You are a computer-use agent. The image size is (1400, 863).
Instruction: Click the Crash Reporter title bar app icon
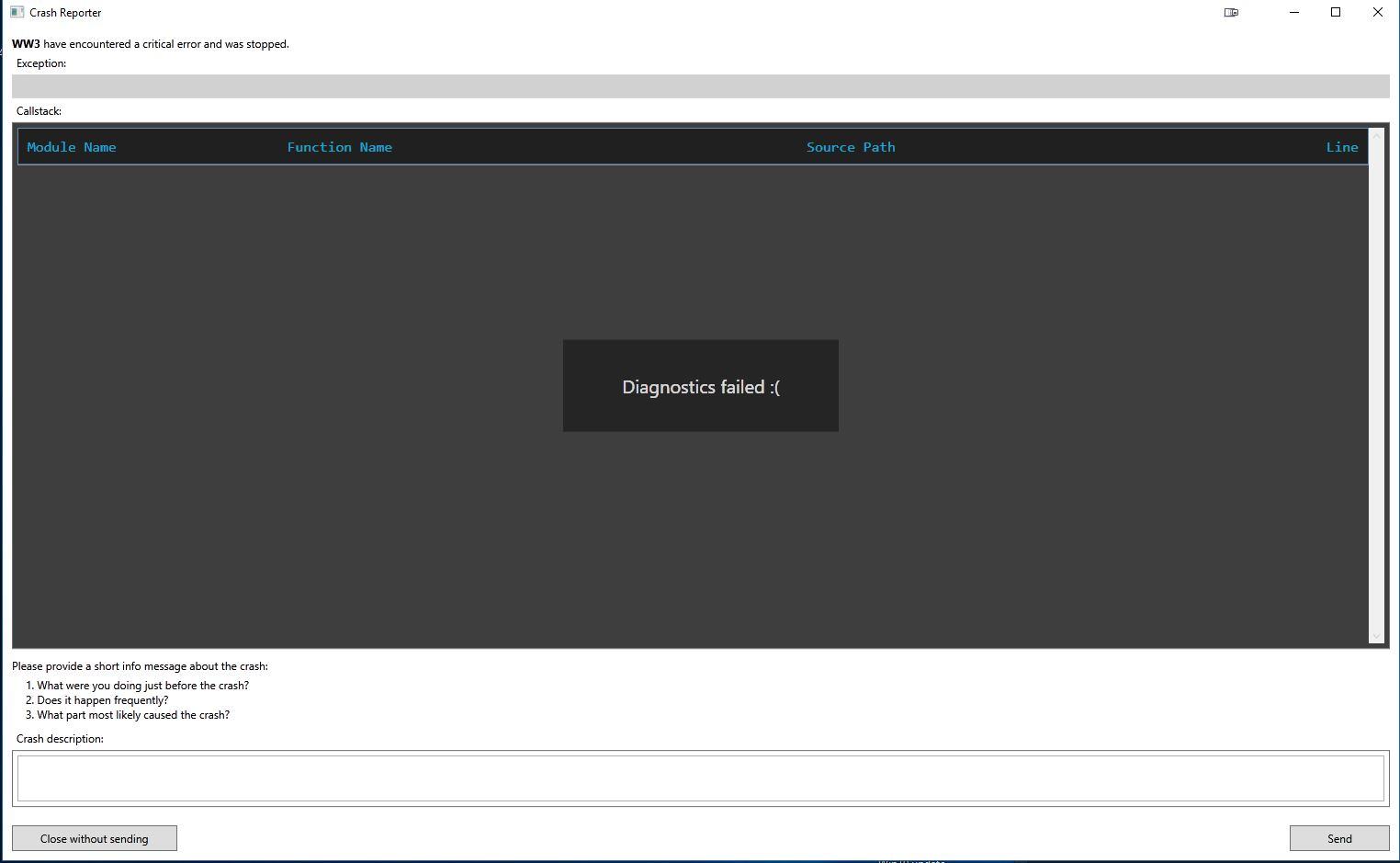pyautogui.click(x=17, y=12)
